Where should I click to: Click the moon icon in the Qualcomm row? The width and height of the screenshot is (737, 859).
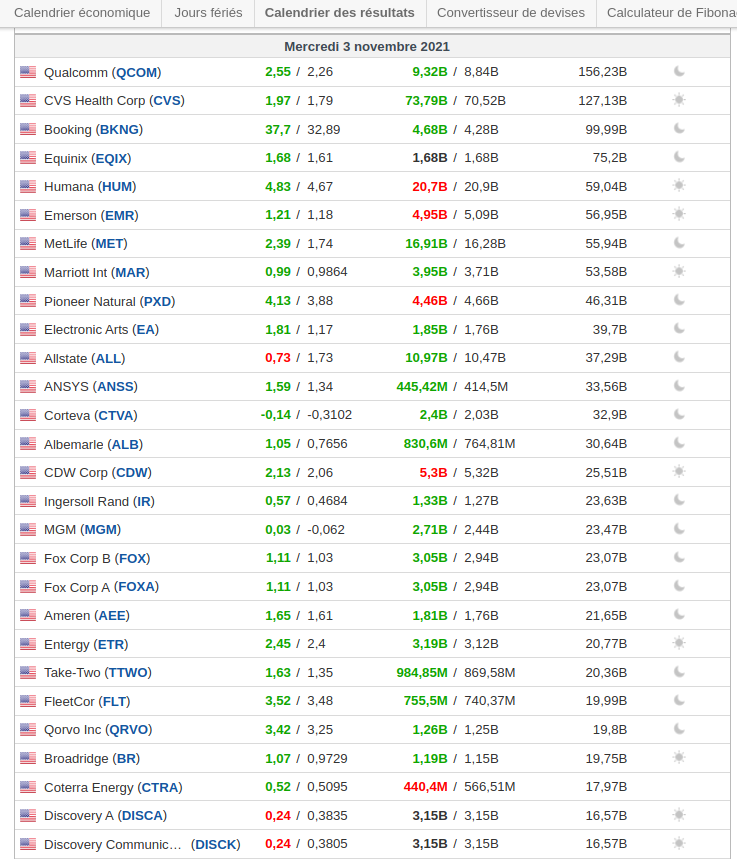click(679, 71)
